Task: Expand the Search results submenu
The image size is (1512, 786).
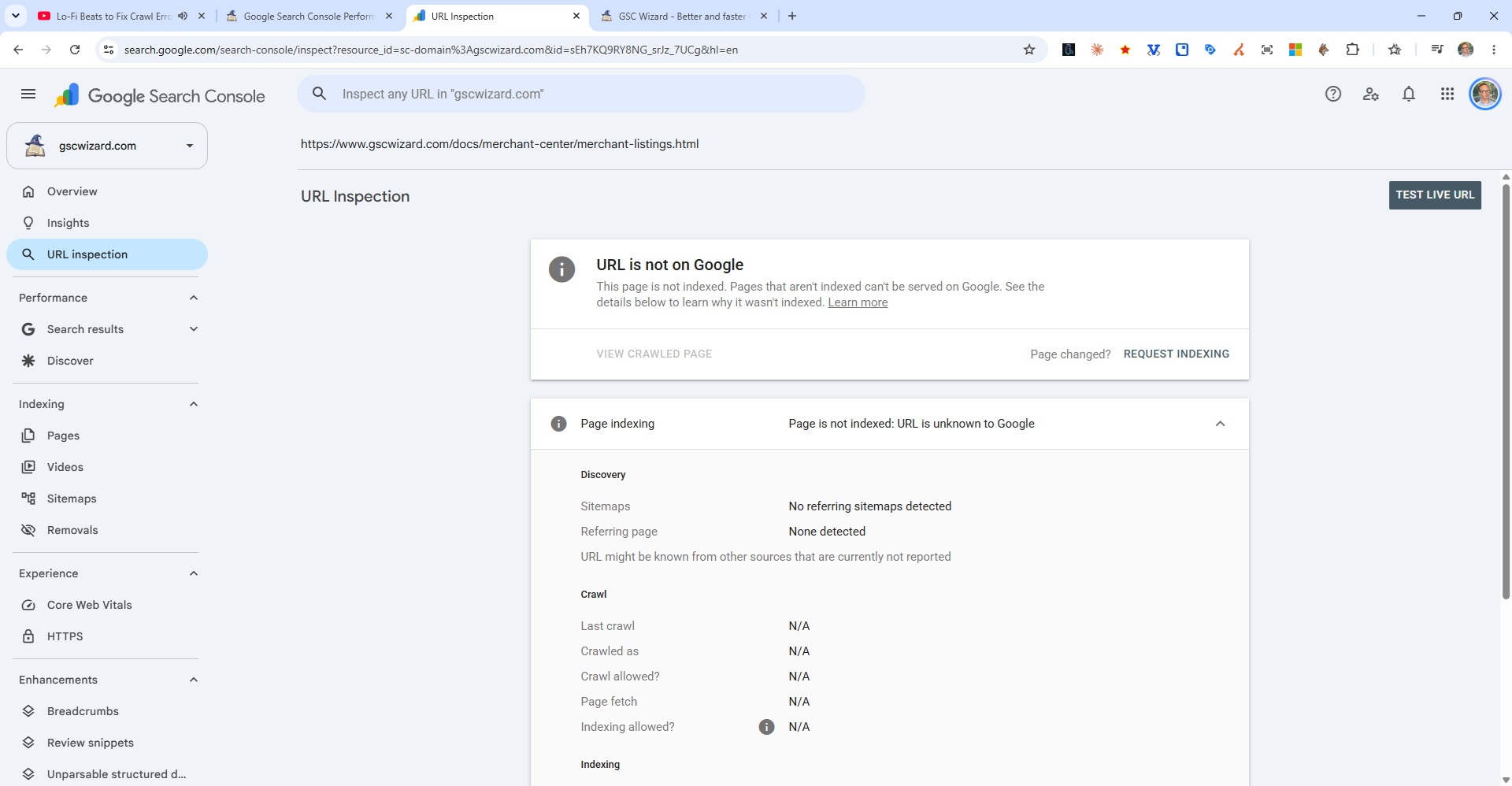Action: tap(194, 329)
